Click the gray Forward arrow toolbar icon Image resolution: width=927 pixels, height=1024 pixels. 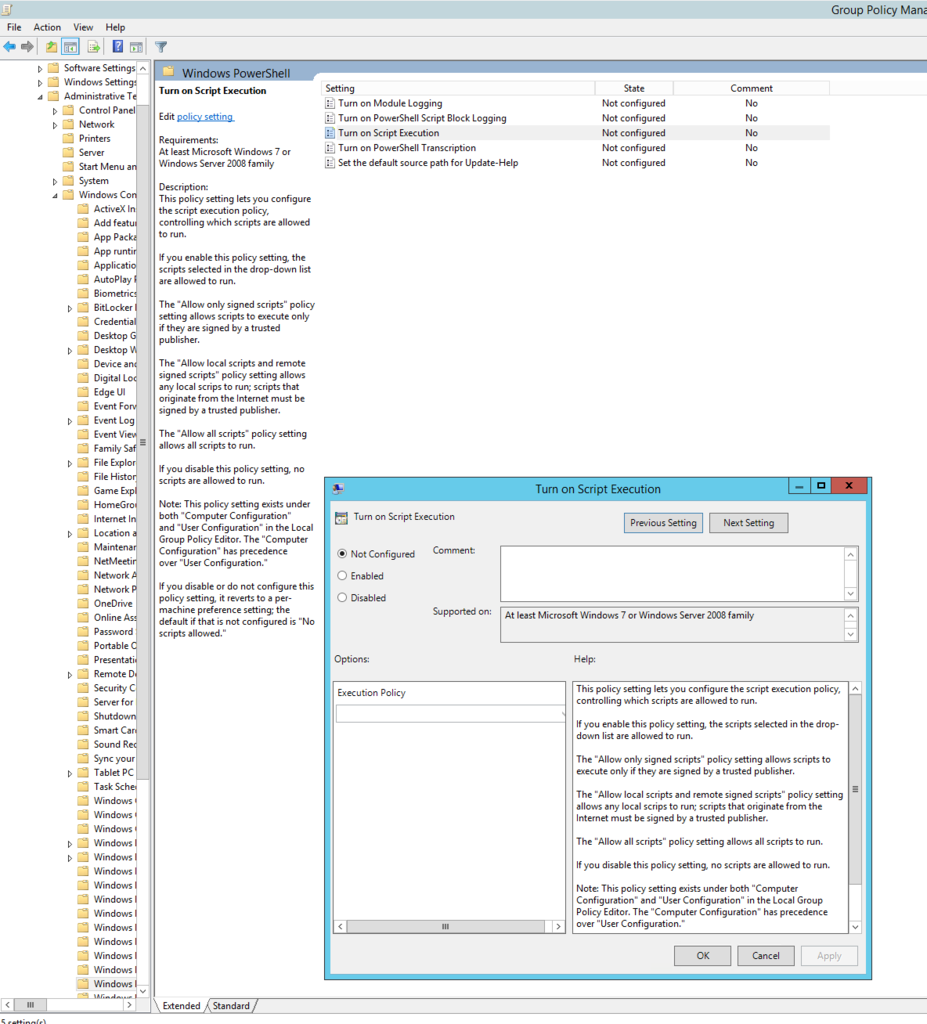(x=27, y=46)
